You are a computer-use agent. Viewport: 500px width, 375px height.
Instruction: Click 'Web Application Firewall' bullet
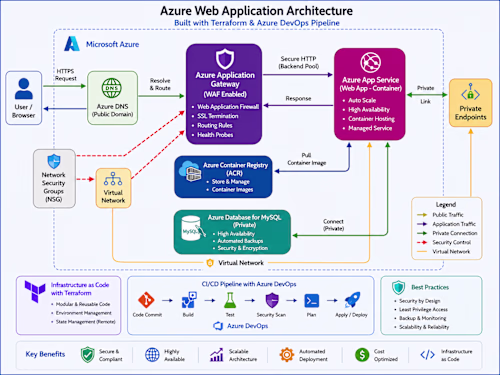(228, 107)
